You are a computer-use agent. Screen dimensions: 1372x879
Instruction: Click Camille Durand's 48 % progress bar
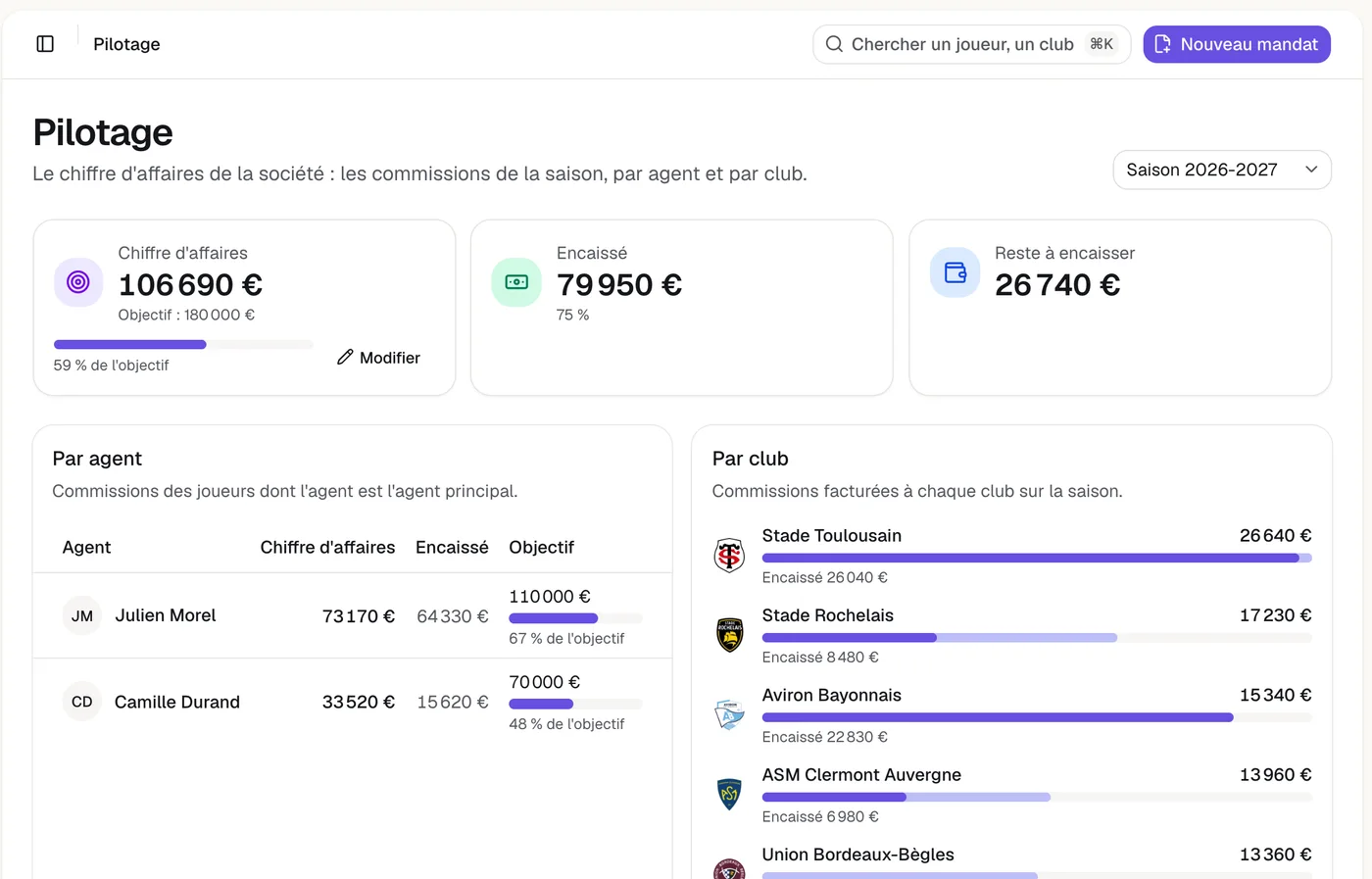(x=575, y=704)
